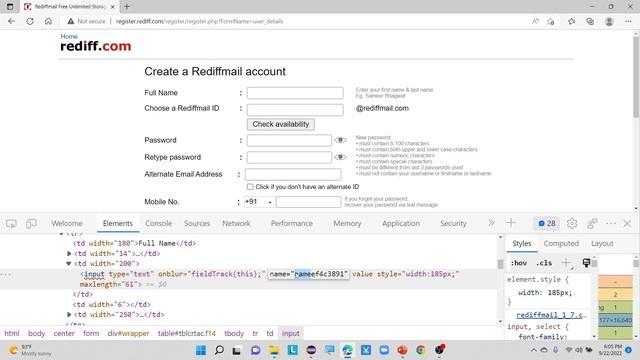This screenshot has height=360, width=640.
Task: Open the Security tab
Action: point(453,223)
